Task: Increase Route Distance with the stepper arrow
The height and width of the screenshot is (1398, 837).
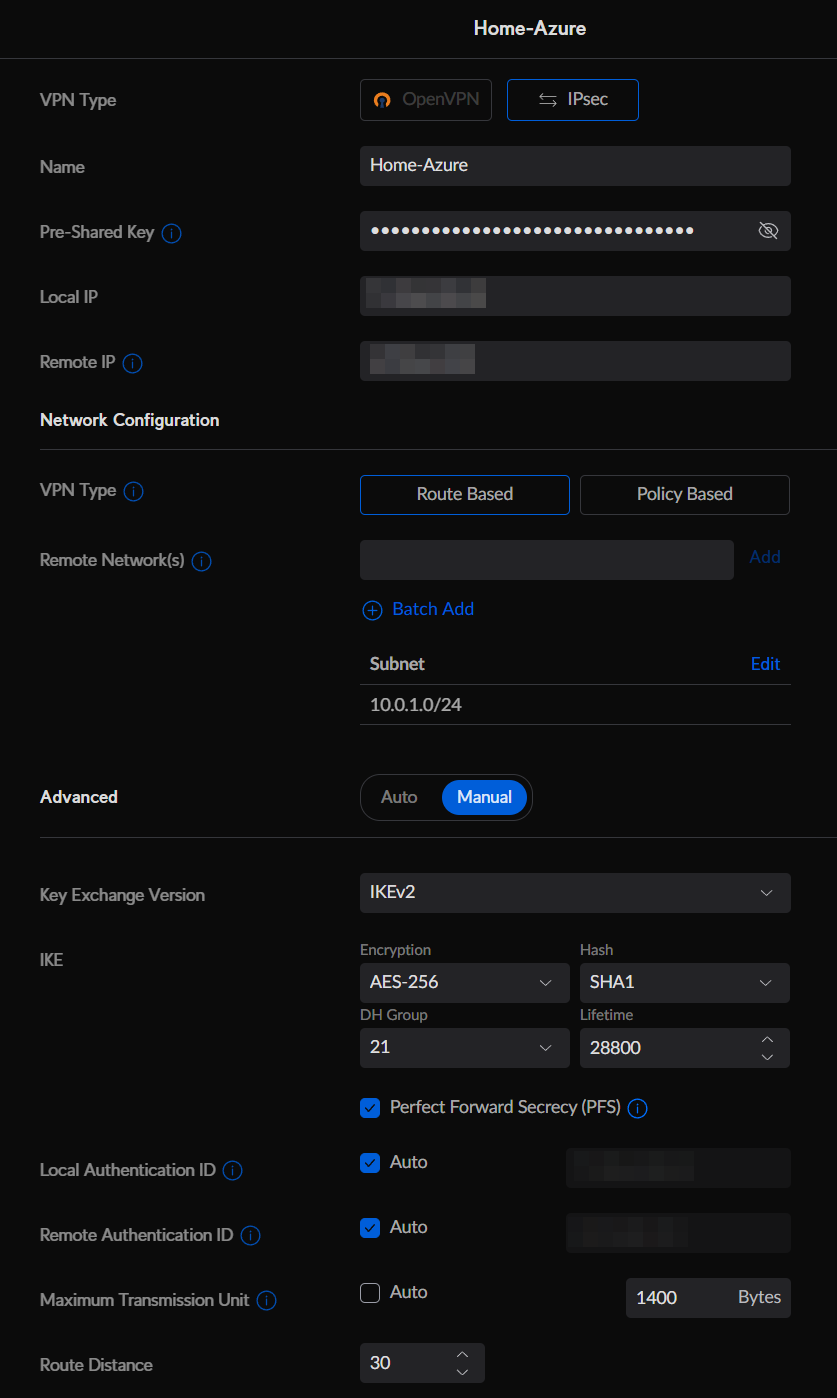Action: [x=462, y=1356]
